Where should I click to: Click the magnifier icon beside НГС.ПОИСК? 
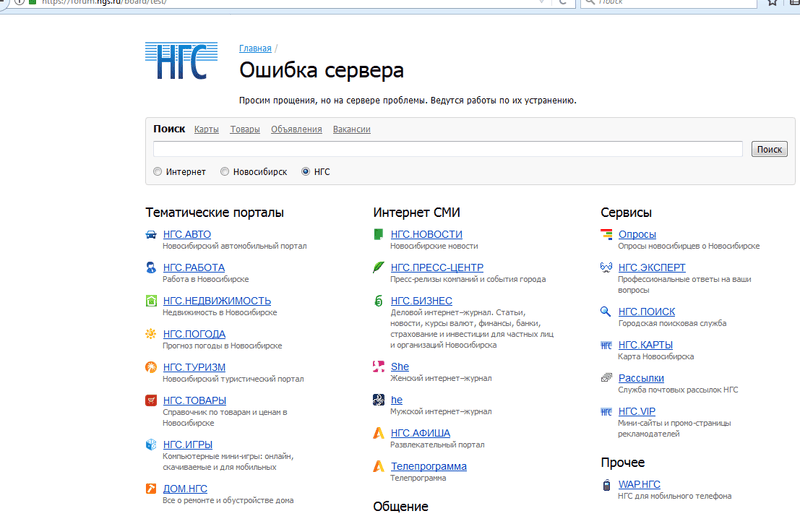click(606, 311)
